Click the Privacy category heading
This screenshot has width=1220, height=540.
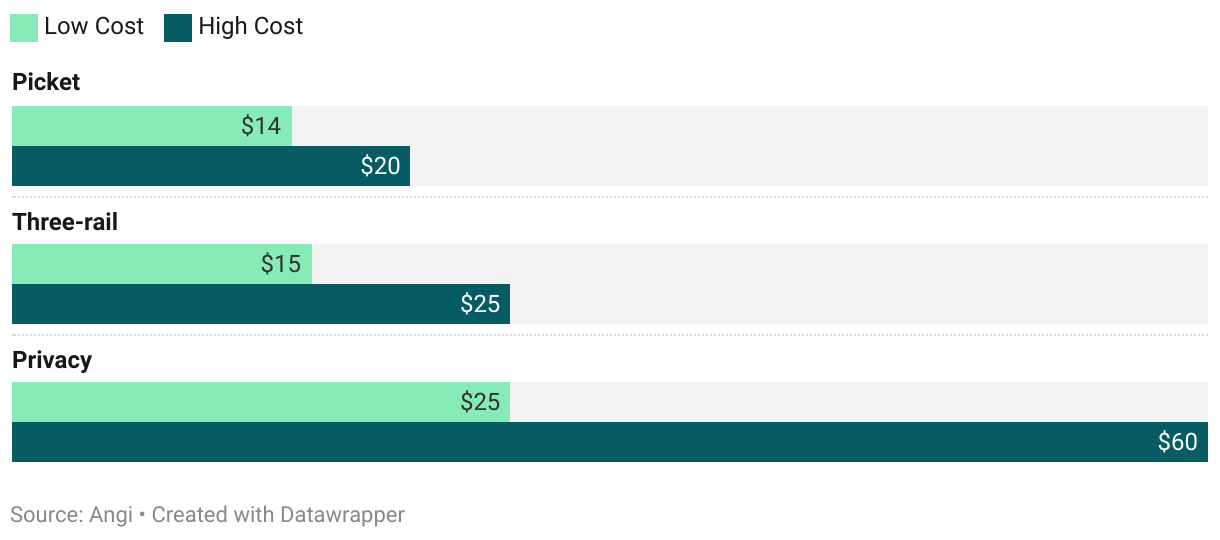(52, 360)
